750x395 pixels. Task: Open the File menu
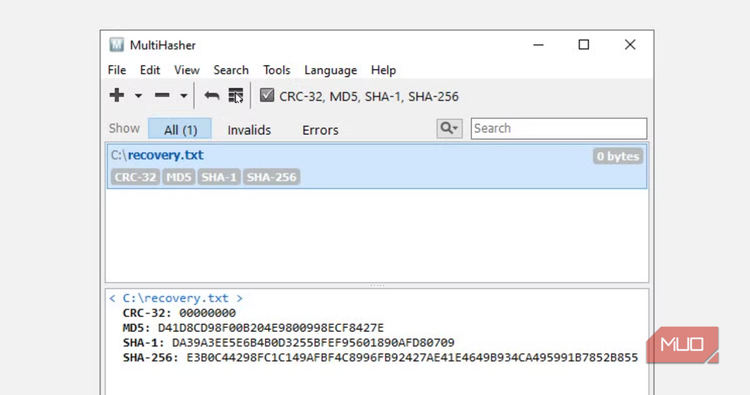117,70
